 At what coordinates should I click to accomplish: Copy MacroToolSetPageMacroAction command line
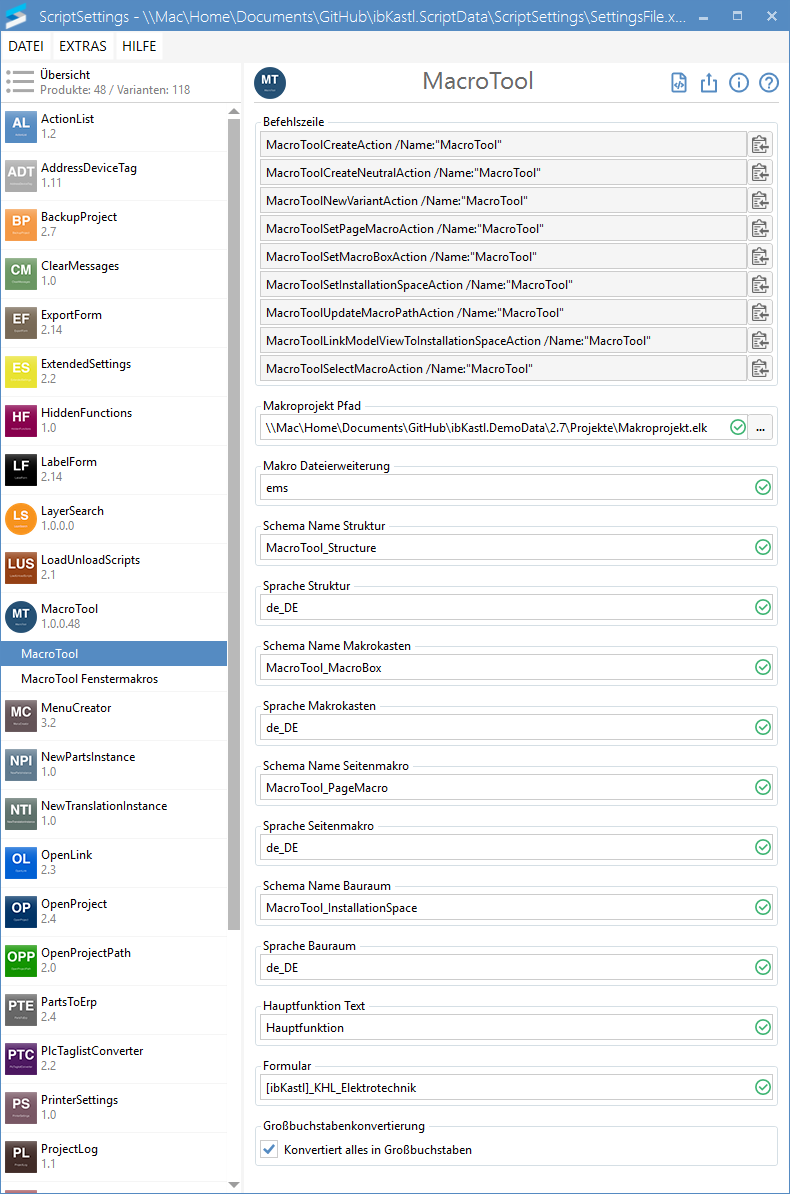click(760, 229)
